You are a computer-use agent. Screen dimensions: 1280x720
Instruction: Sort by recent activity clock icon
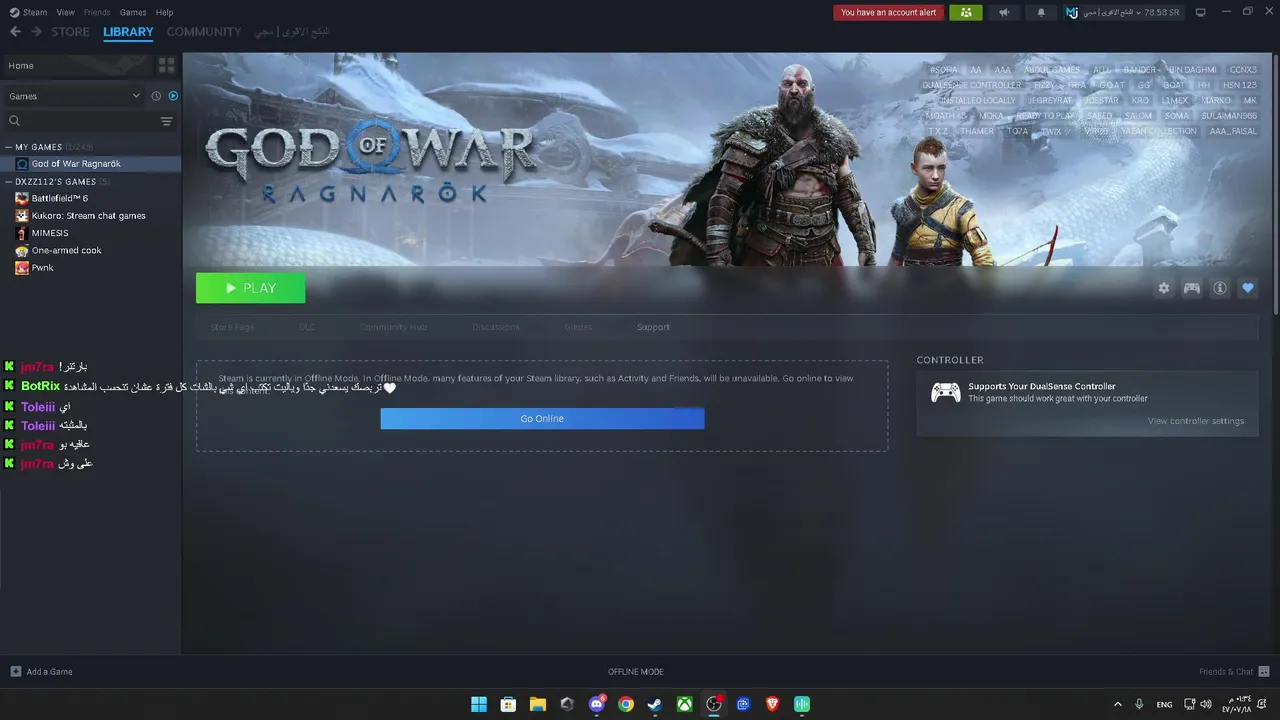pyautogui.click(x=156, y=96)
